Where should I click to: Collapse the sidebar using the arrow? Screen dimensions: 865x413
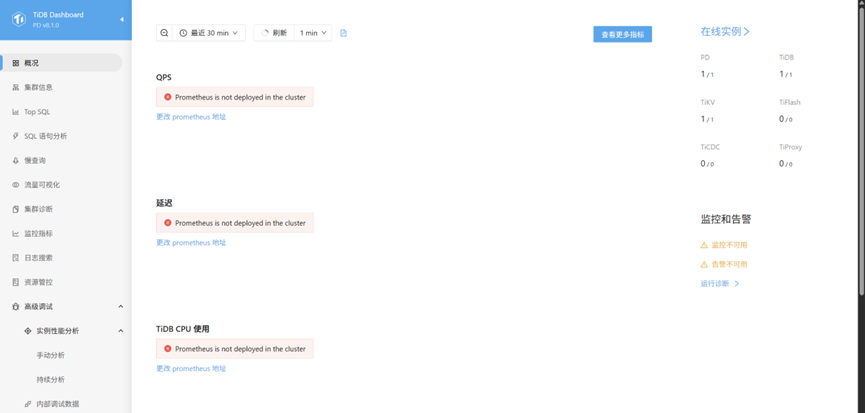click(x=121, y=20)
